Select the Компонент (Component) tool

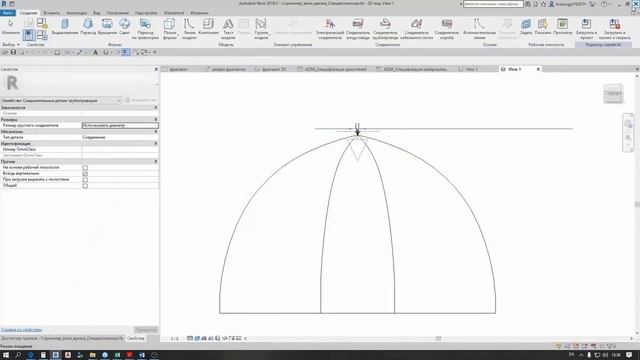(x=208, y=27)
